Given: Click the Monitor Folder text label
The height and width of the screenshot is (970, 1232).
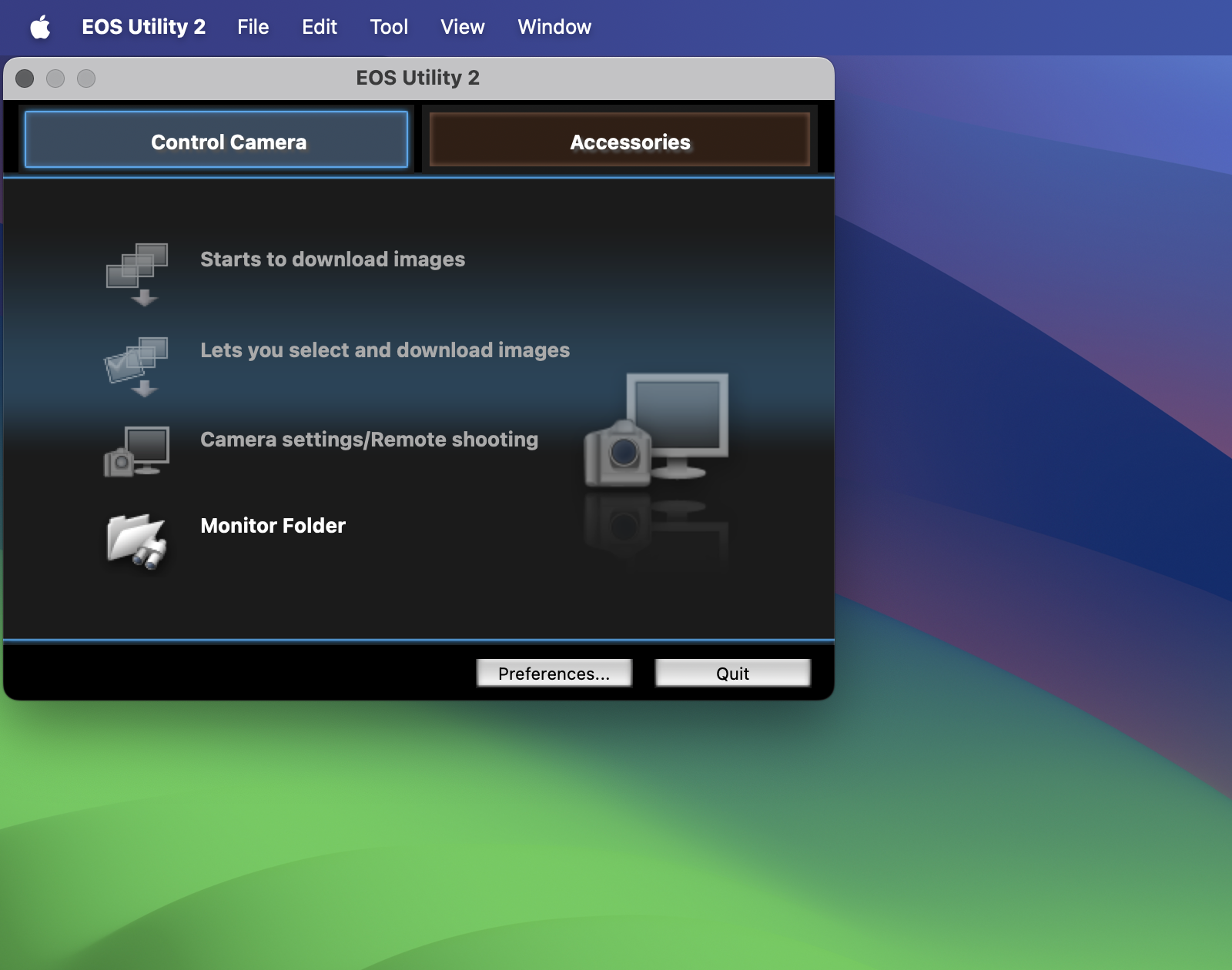Looking at the screenshot, I should 273,526.
